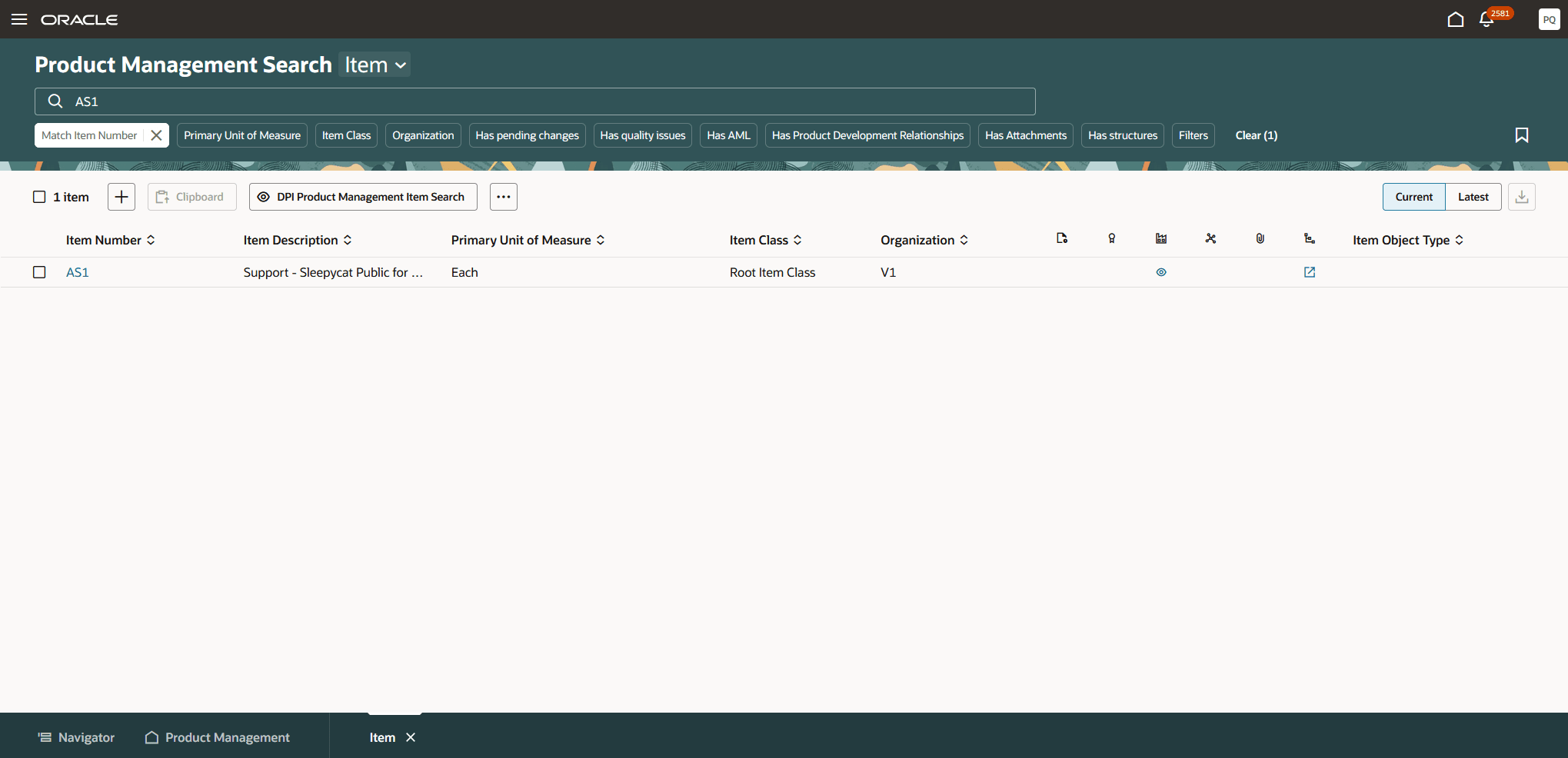This screenshot has height=758, width=1568.
Task: Click the Clipboard button
Action: pyautogui.click(x=192, y=197)
